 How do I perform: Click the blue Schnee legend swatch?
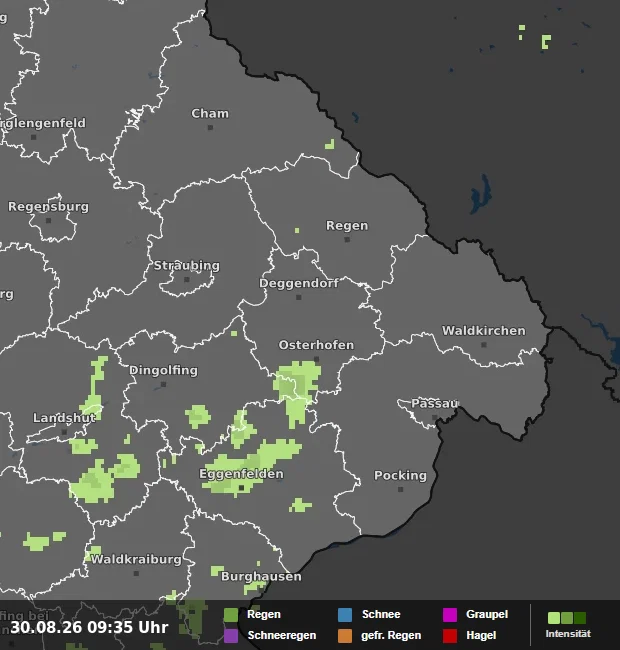[x=345, y=615]
